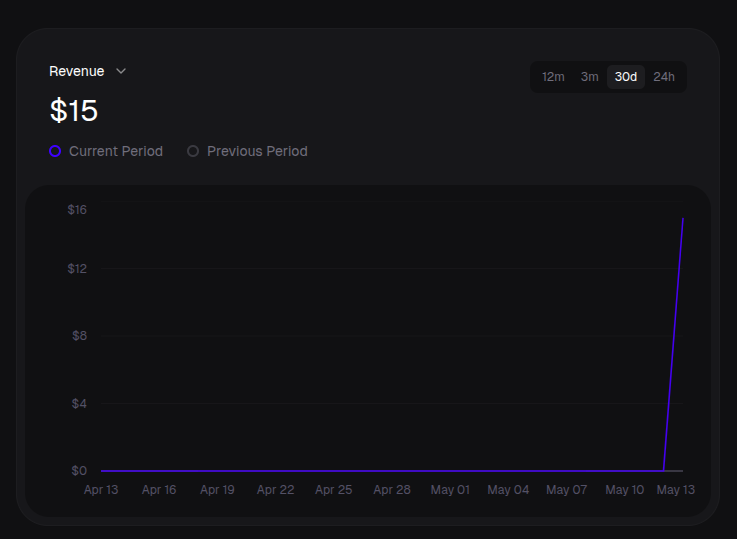Select the 30d time range tab
The width and height of the screenshot is (737, 539).
(x=626, y=77)
